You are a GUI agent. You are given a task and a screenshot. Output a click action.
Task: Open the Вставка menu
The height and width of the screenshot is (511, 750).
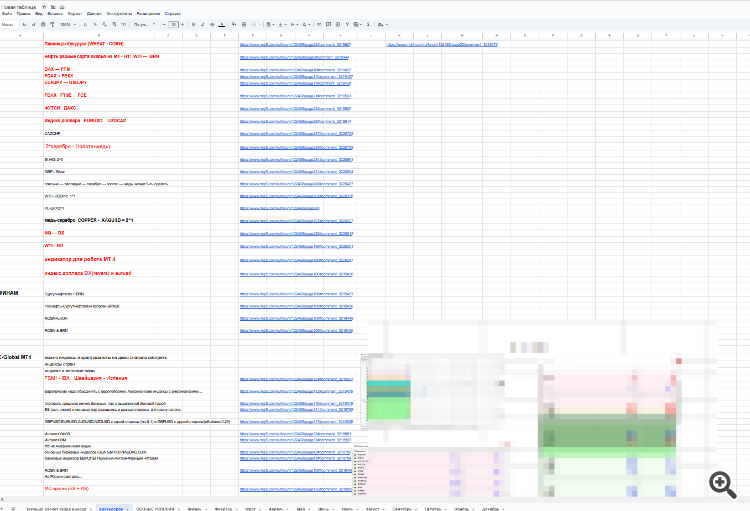coord(55,14)
